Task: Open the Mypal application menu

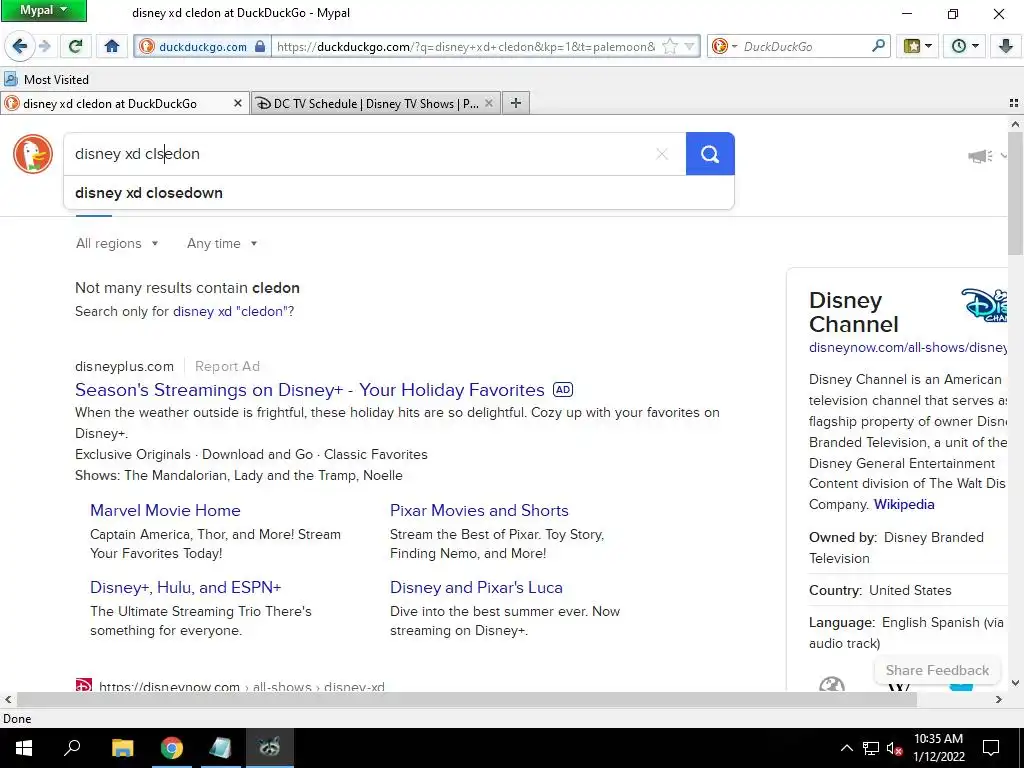Action: point(44,10)
